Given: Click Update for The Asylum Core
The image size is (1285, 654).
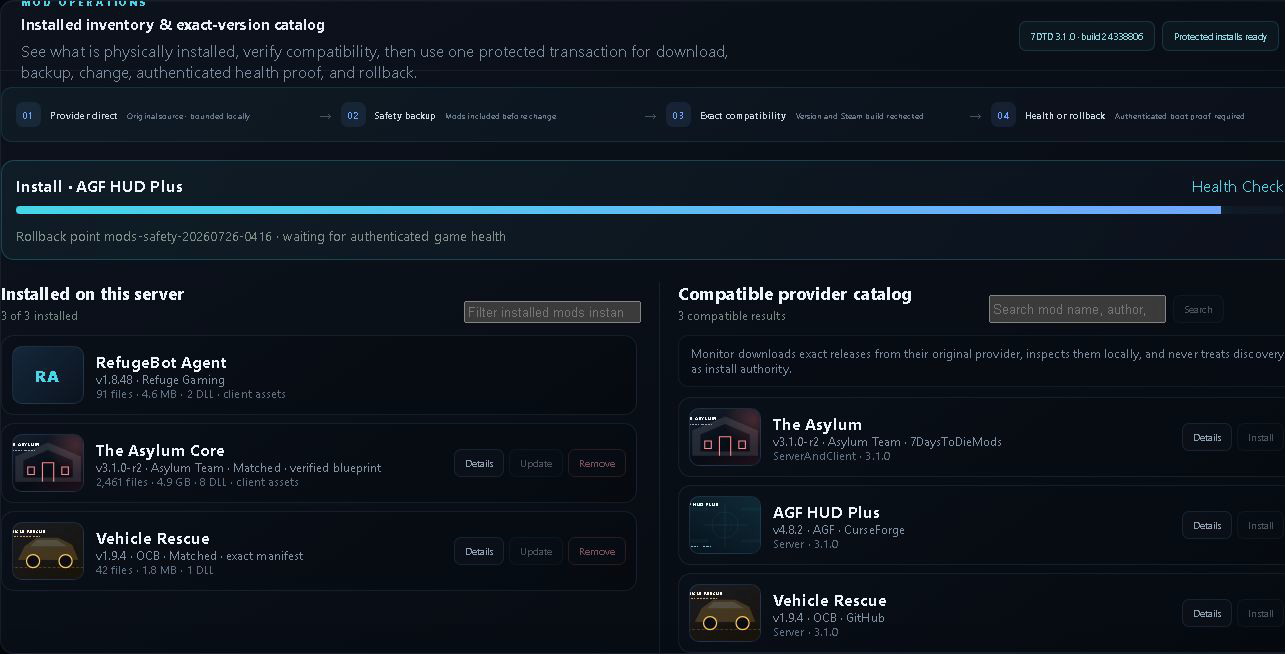Looking at the screenshot, I should 536,463.
